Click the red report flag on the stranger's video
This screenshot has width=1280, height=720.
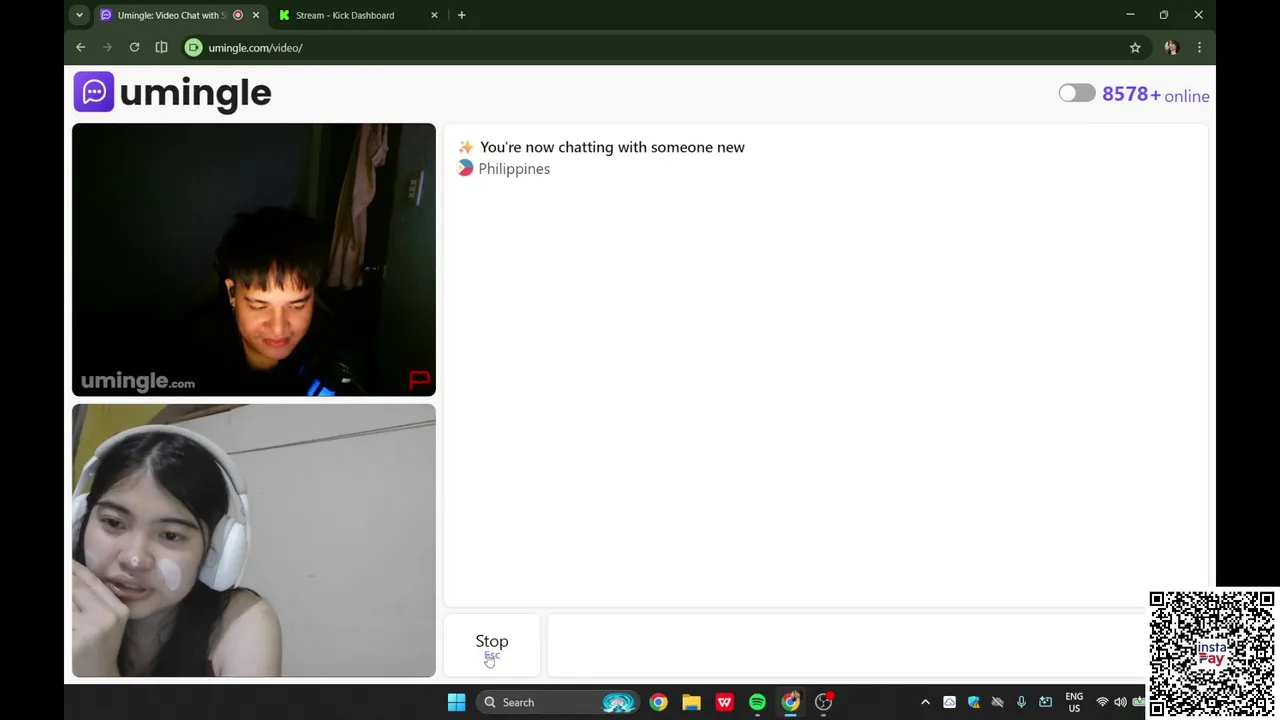pyautogui.click(x=419, y=380)
